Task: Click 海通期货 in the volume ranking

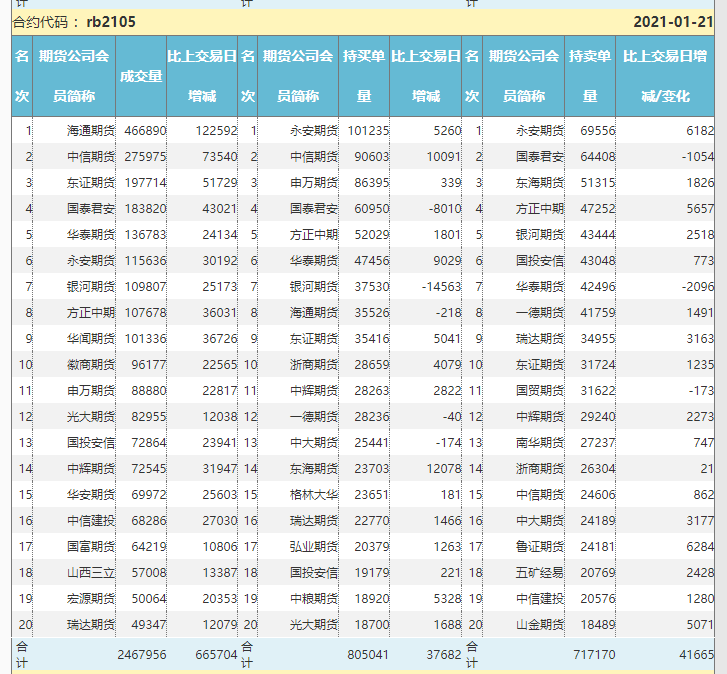Action: 91,131
